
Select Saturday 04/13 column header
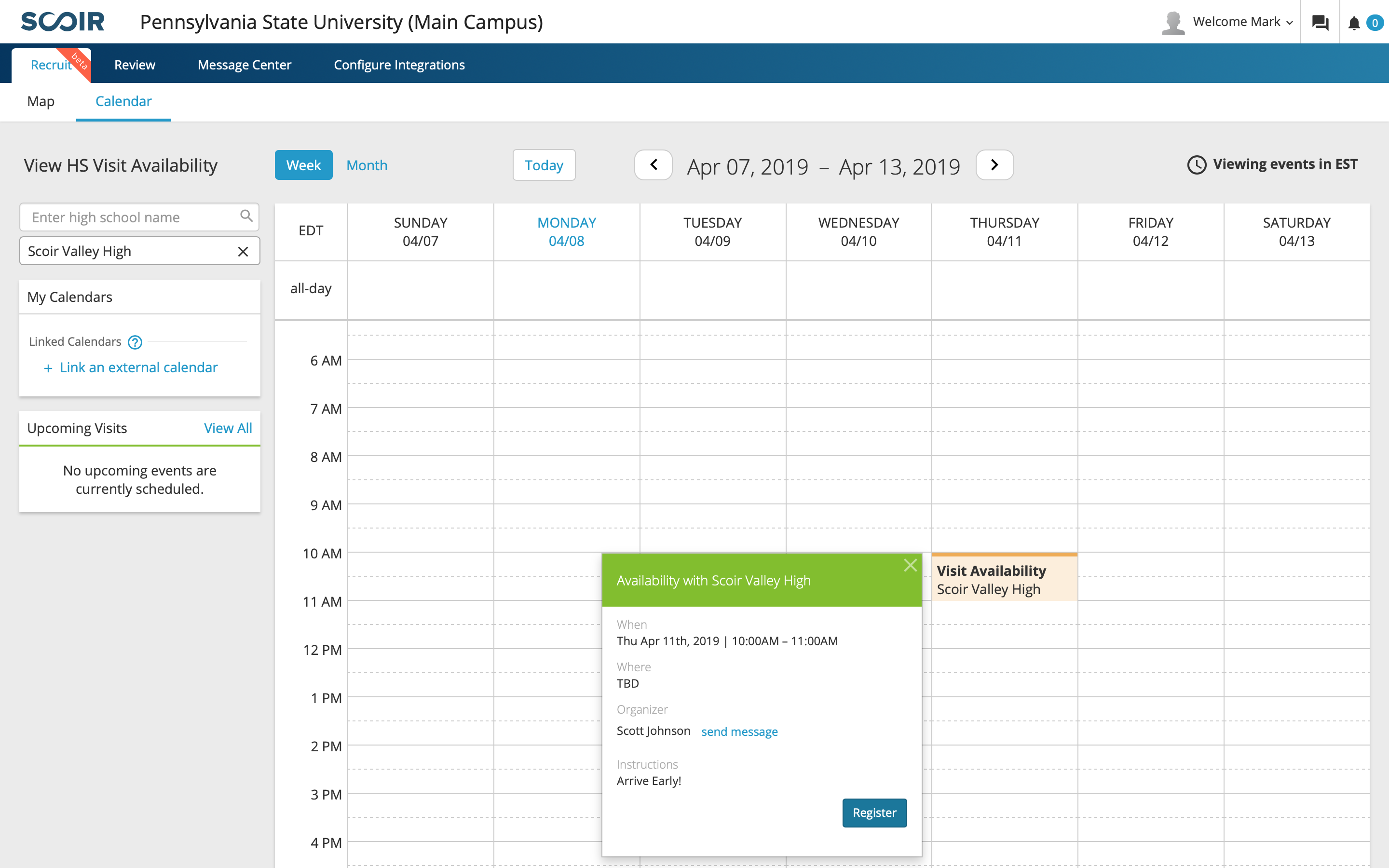[x=1296, y=232]
